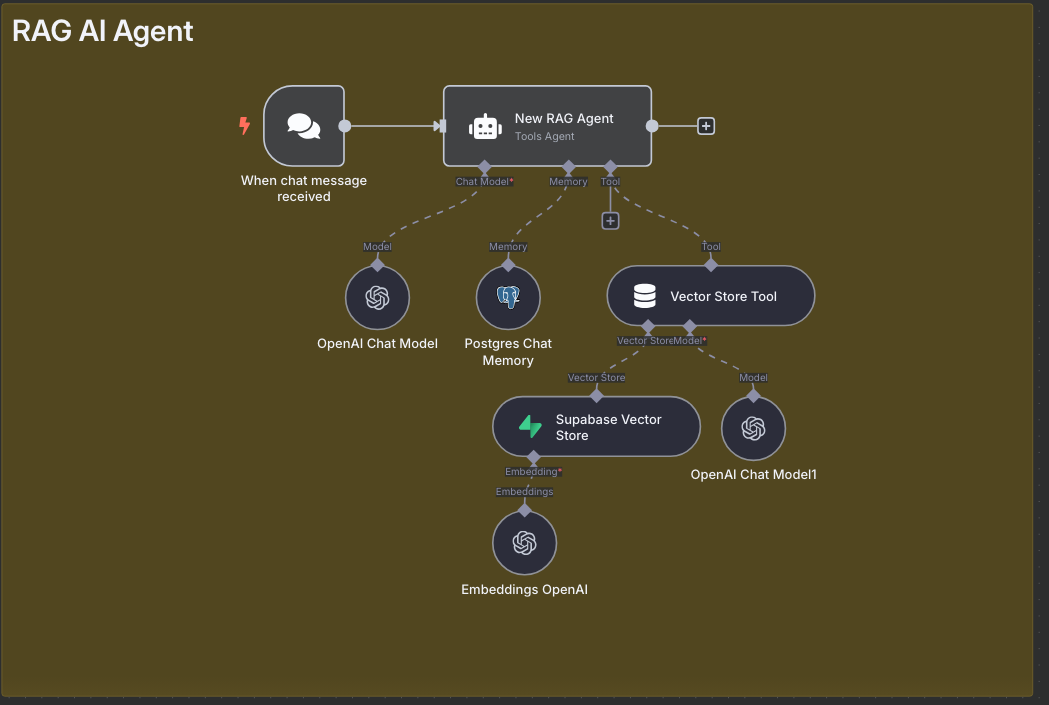Click the top diamond of Supabase Vector Store
The height and width of the screenshot is (705, 1049).
[x=596, y=396]
